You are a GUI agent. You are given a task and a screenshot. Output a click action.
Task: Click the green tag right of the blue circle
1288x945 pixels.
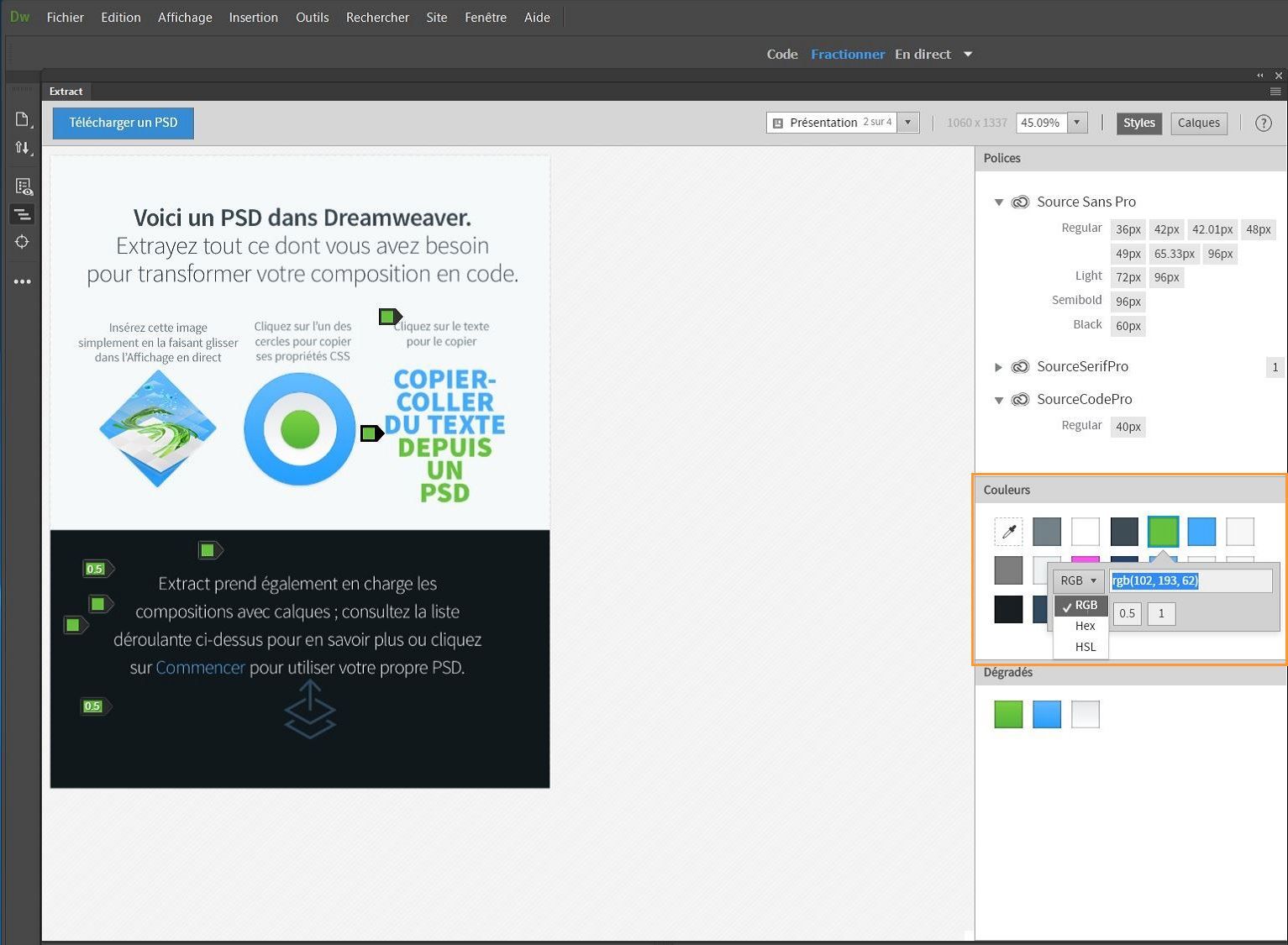click(x=372, y=433)
